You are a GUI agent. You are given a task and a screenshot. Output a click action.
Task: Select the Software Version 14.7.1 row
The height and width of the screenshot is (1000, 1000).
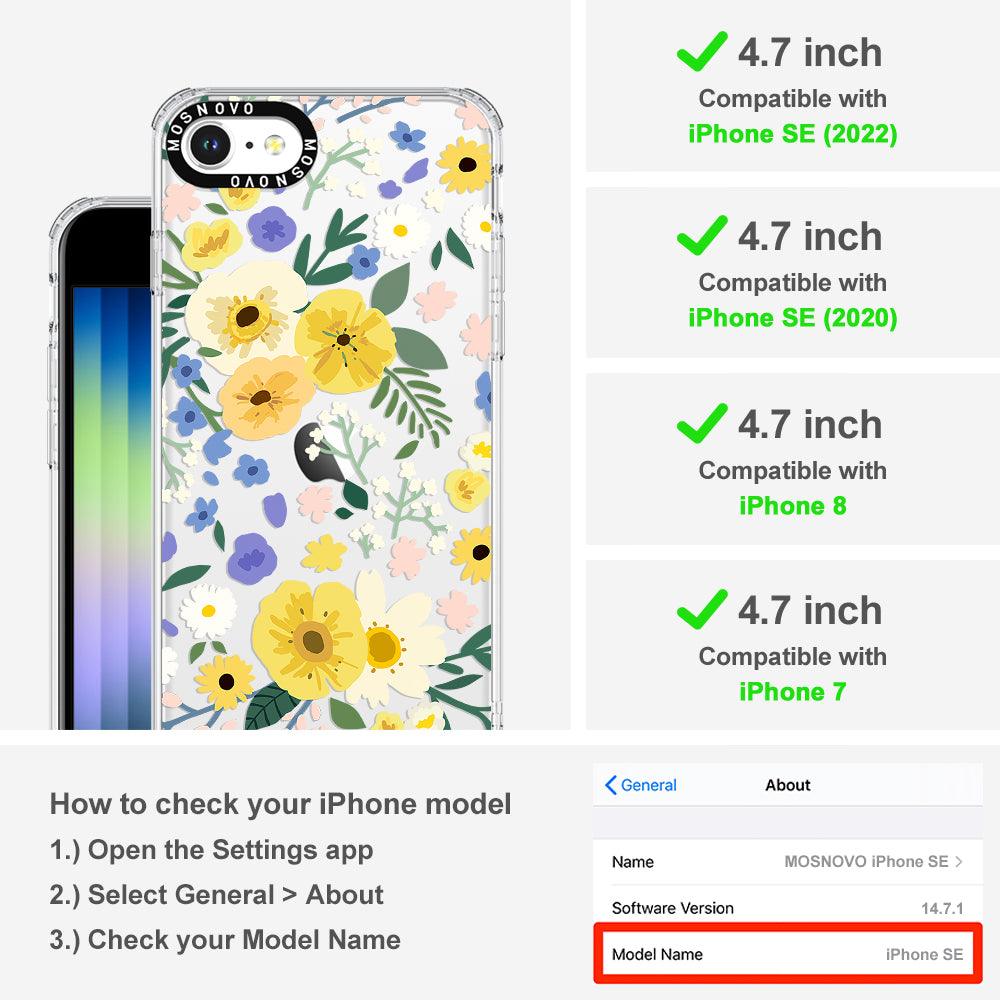pyautogui.click(x=788, y=908)
